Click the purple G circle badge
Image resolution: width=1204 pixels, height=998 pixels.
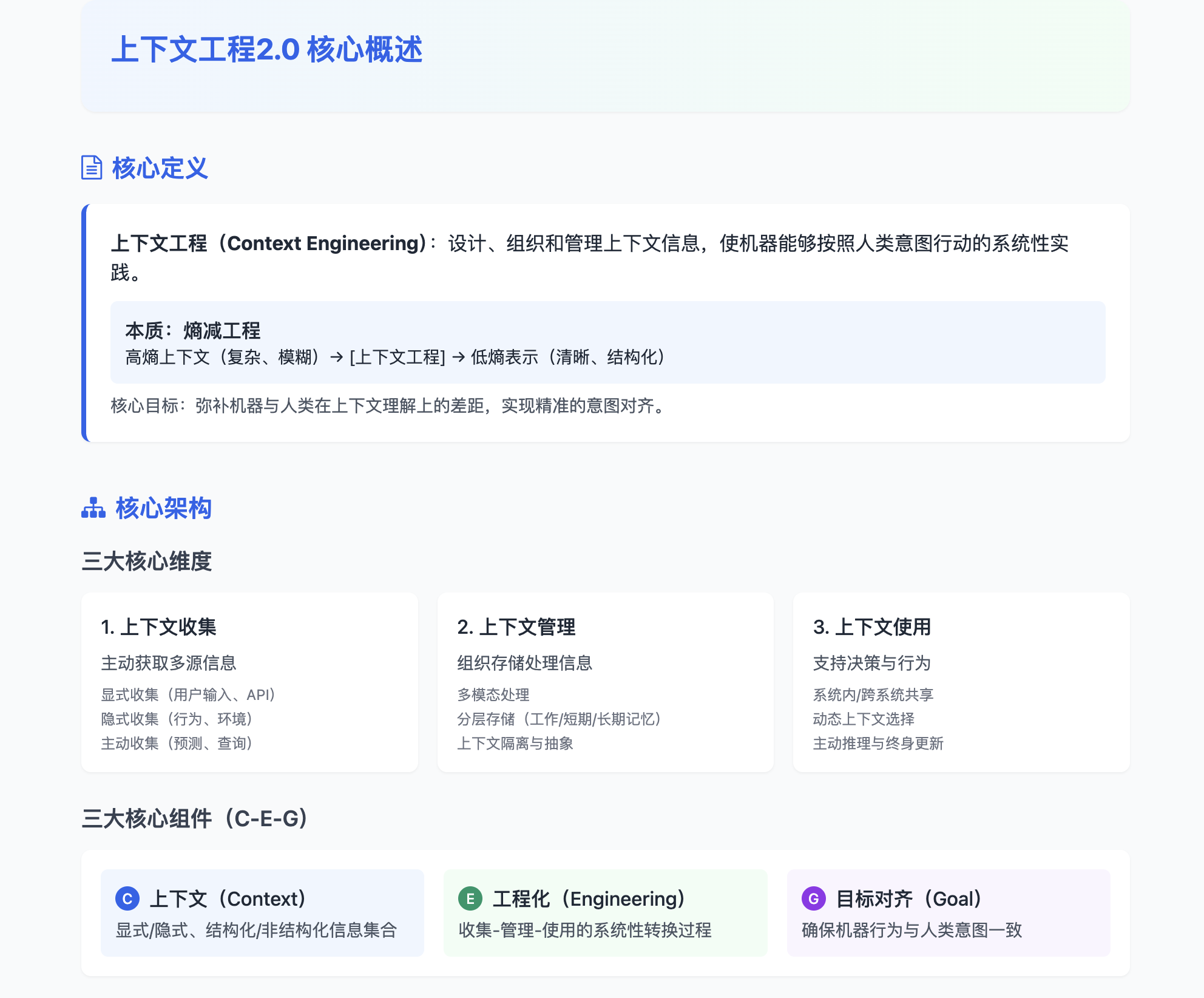(x=814, y=898)
